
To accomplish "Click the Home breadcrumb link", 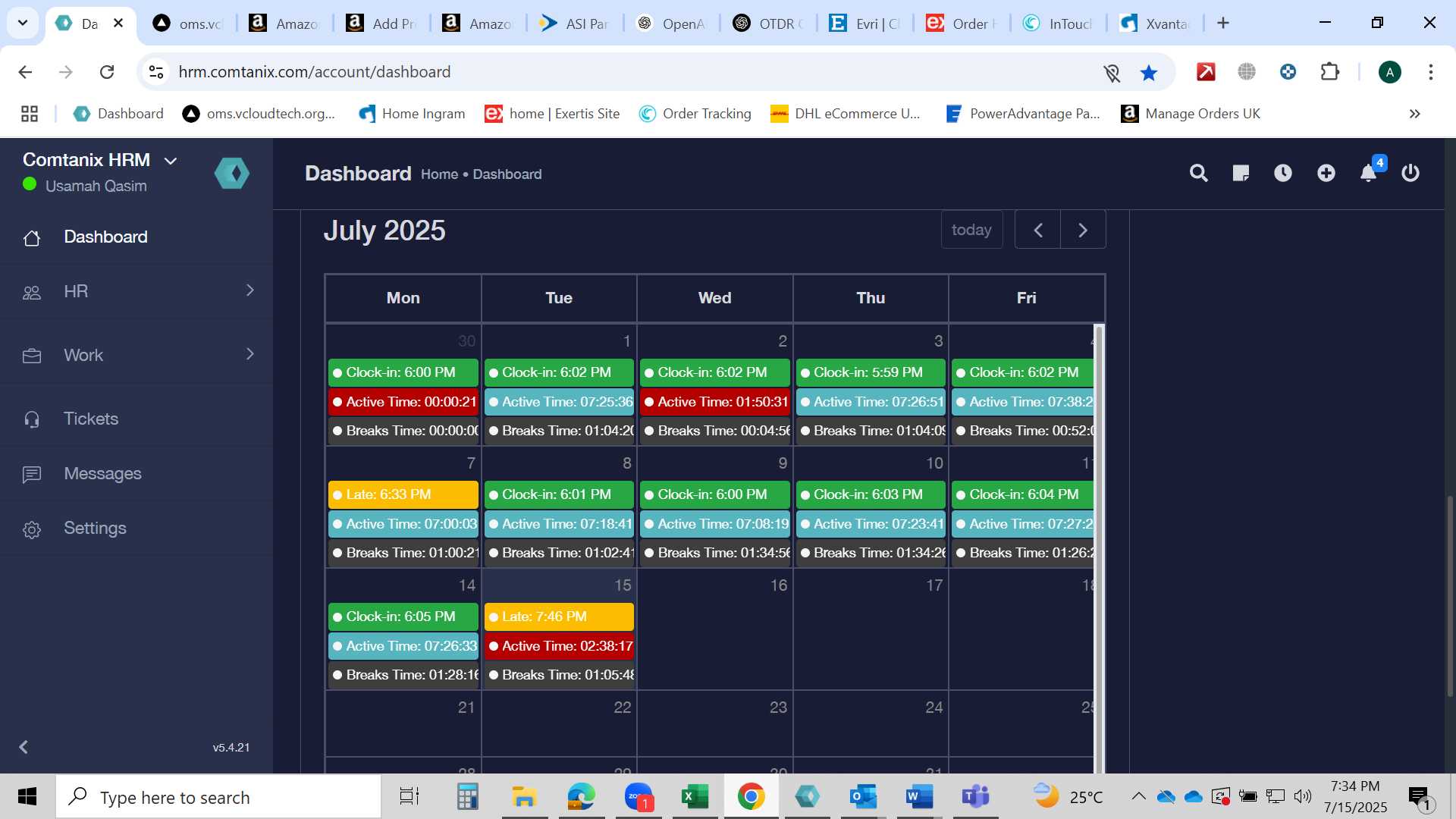I will pos(439,174).
